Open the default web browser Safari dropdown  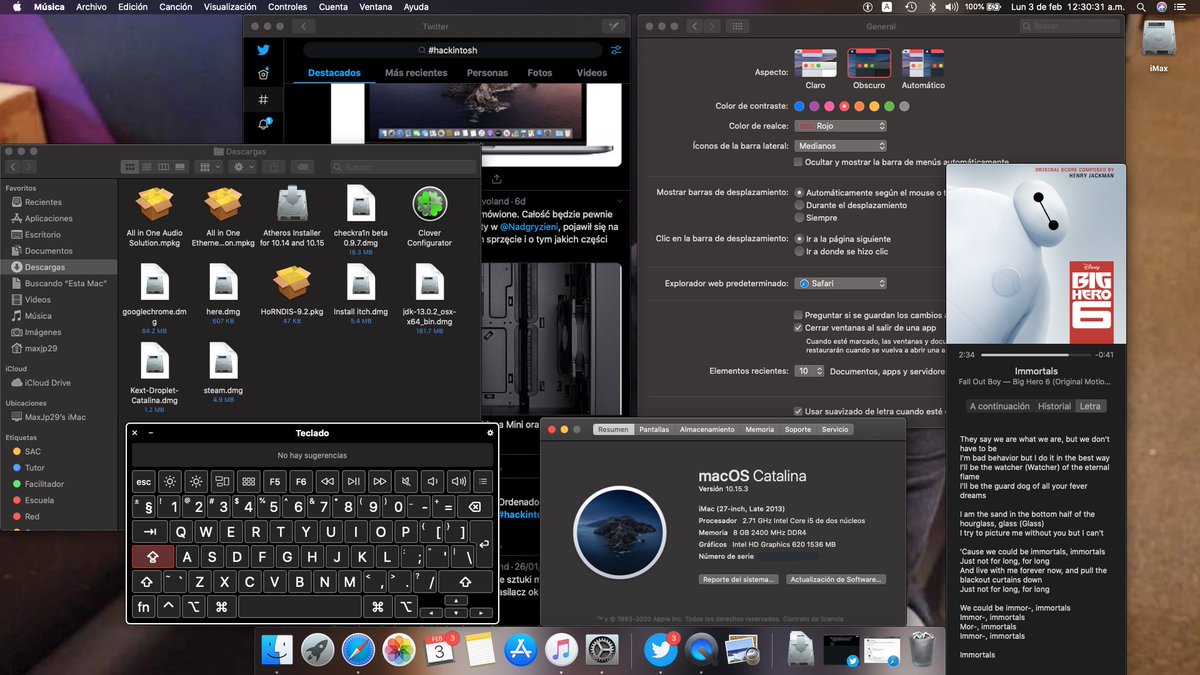tap(840, 284)
